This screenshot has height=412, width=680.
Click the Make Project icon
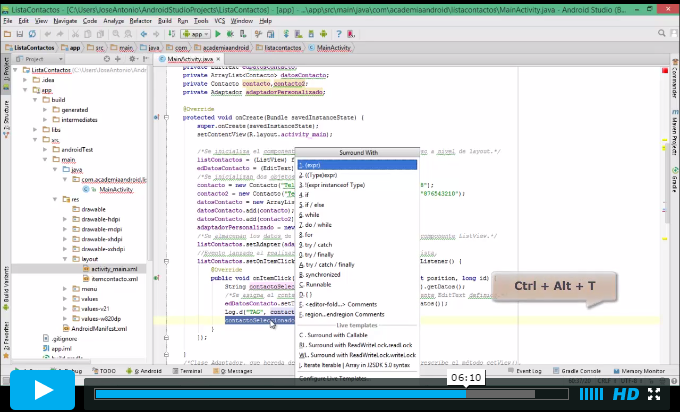click(x=172, y=34)
